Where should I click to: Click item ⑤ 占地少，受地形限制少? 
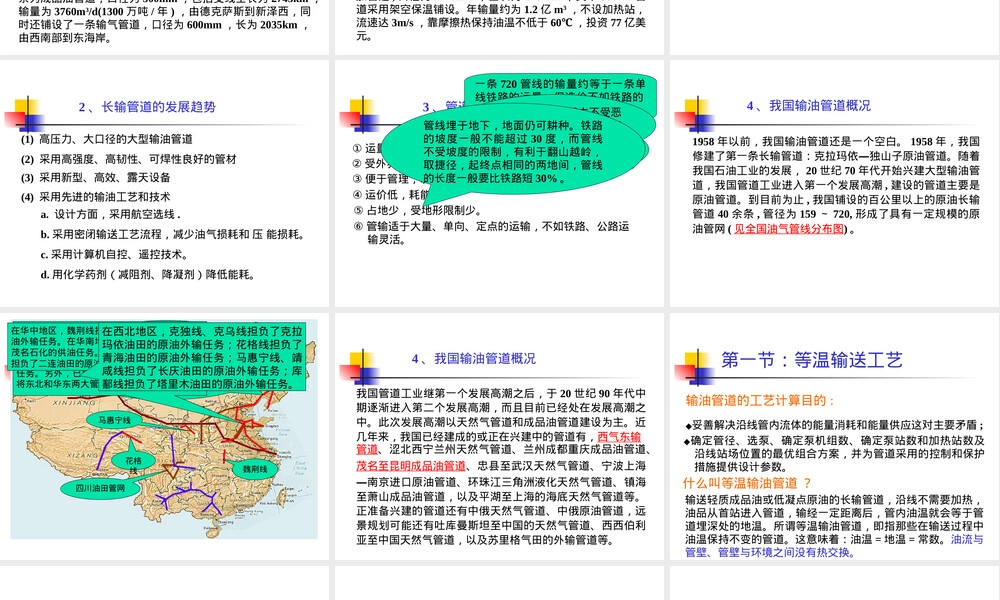coord(418,210)
